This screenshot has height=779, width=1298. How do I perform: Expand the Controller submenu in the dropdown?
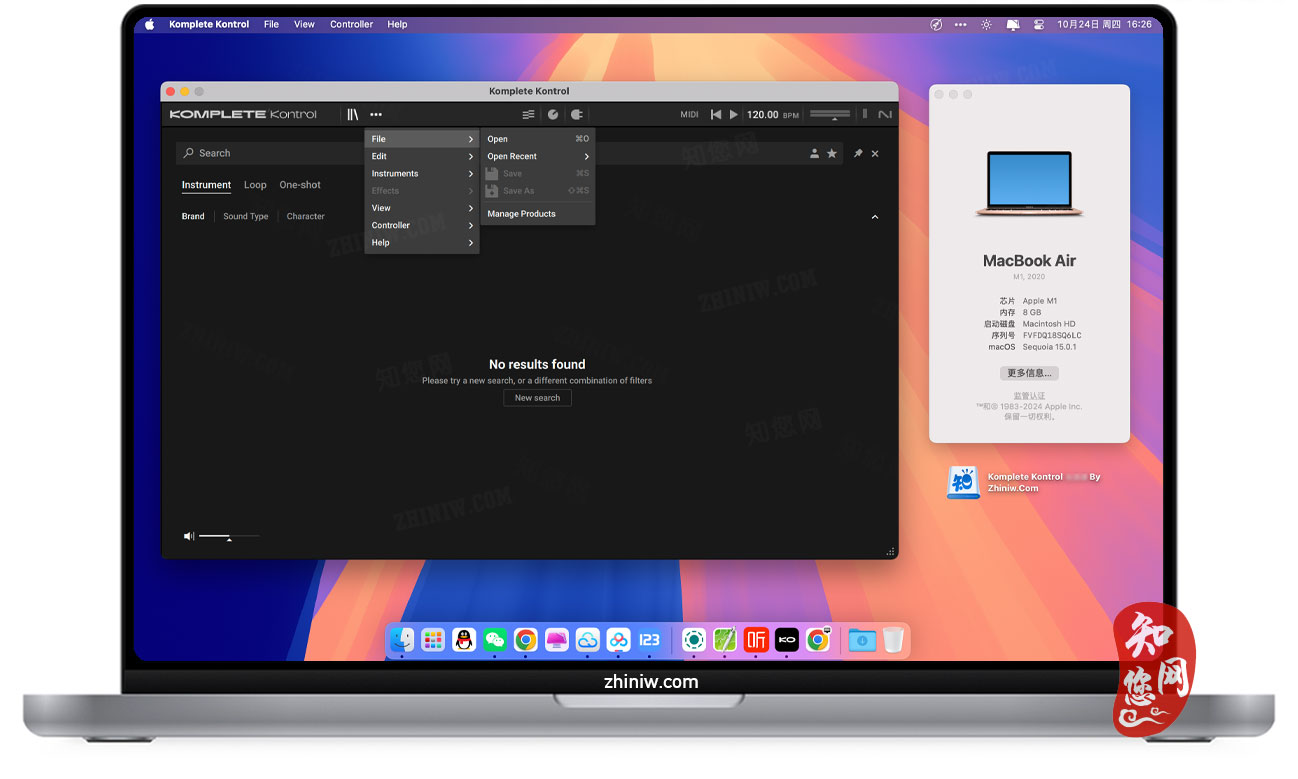422,225
